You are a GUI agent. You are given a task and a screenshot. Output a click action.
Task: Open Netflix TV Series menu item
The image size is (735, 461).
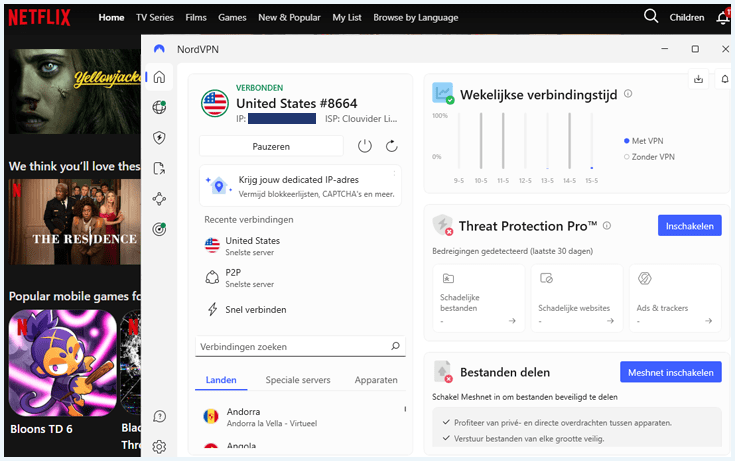click(x=155, y=17)
